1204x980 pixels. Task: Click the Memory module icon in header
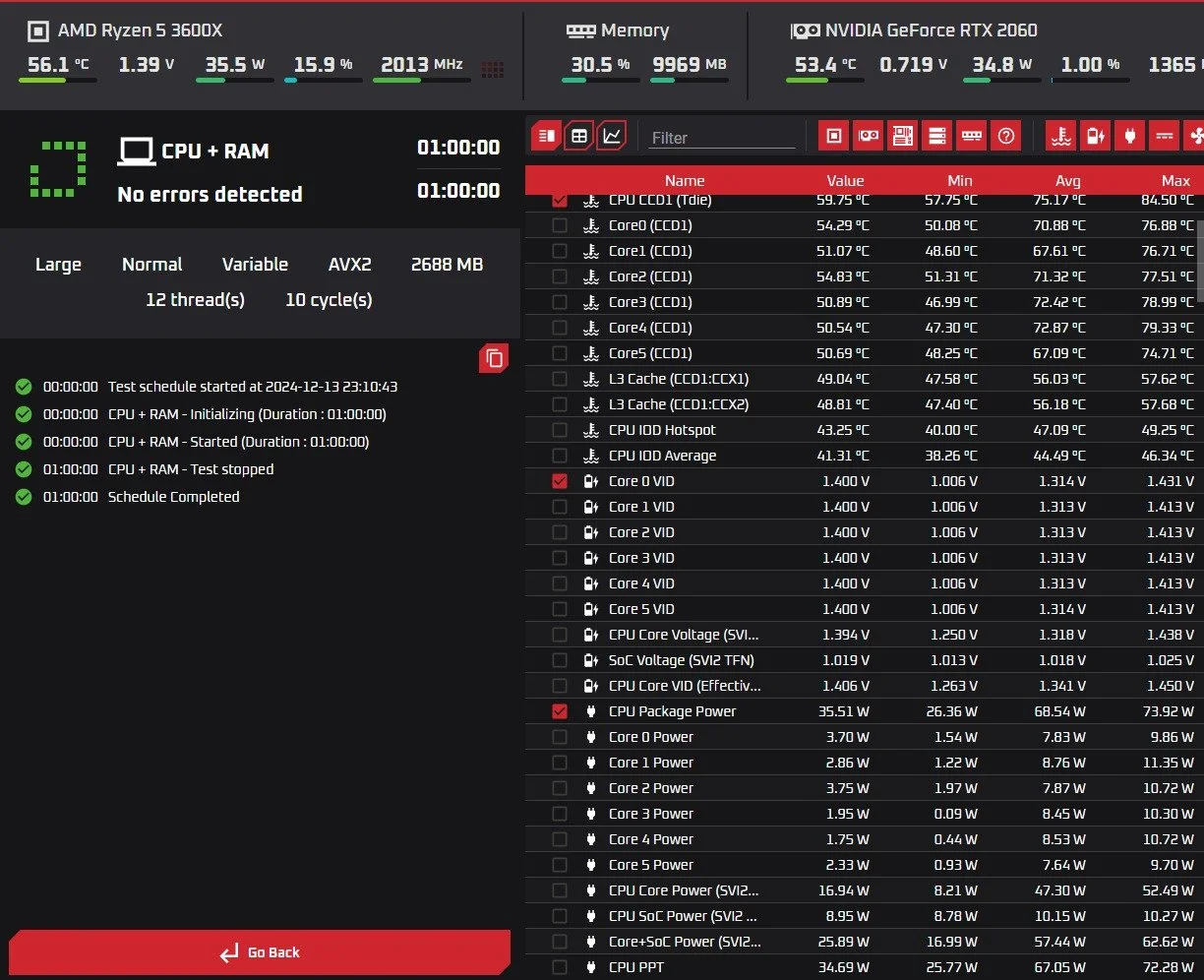pos(580,31)
